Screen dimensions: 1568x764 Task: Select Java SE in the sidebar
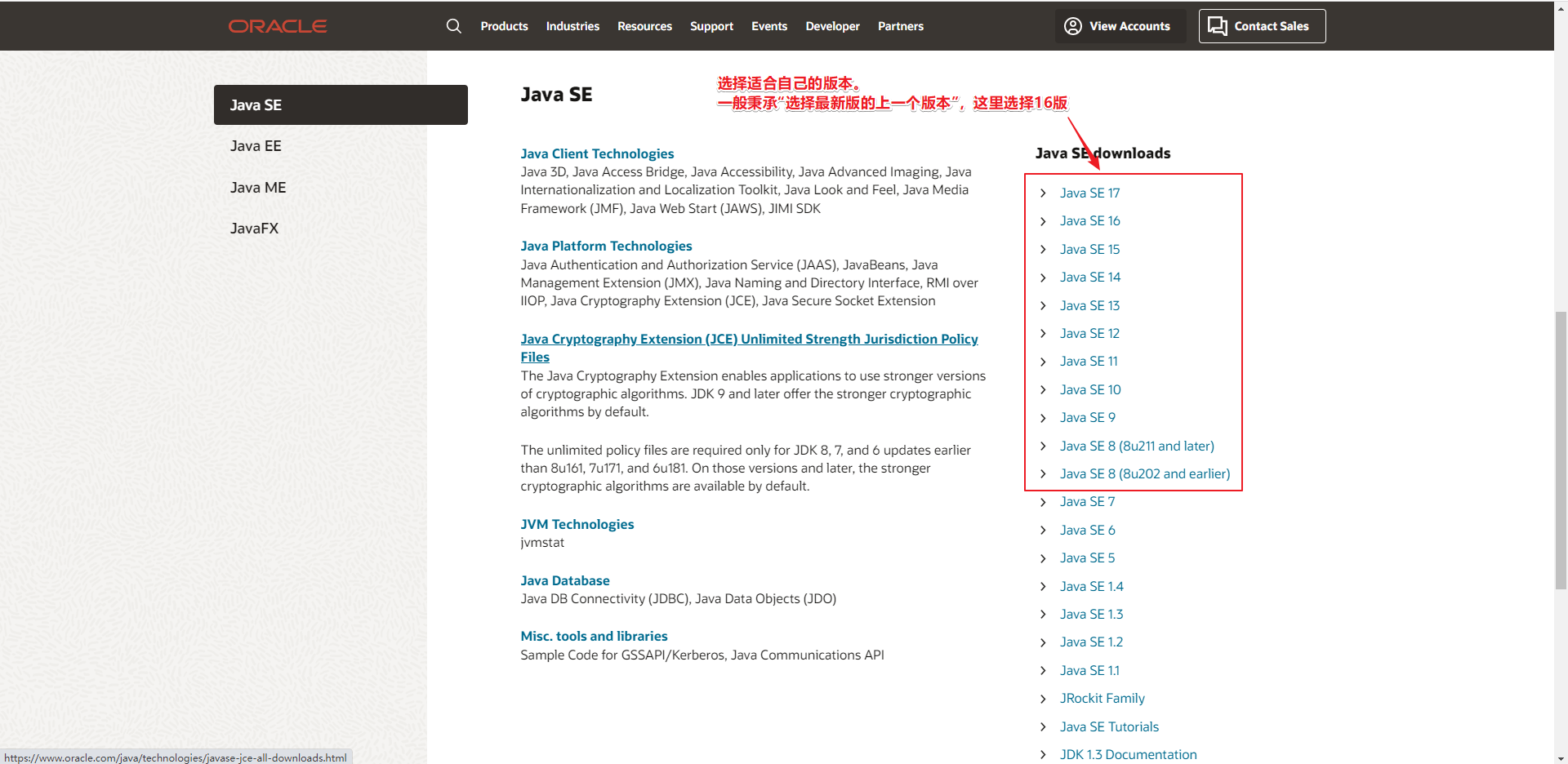coord(341,104)
